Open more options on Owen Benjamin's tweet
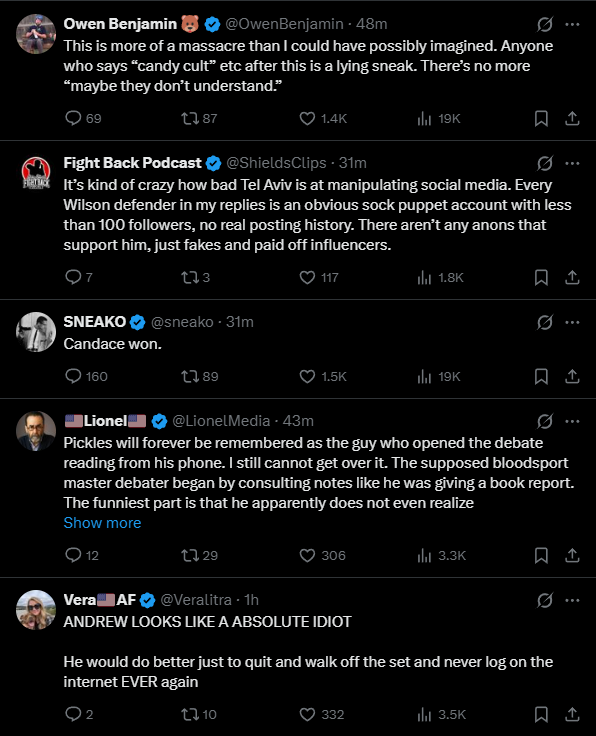The image size is (596, 736). (x=572, y=24)
